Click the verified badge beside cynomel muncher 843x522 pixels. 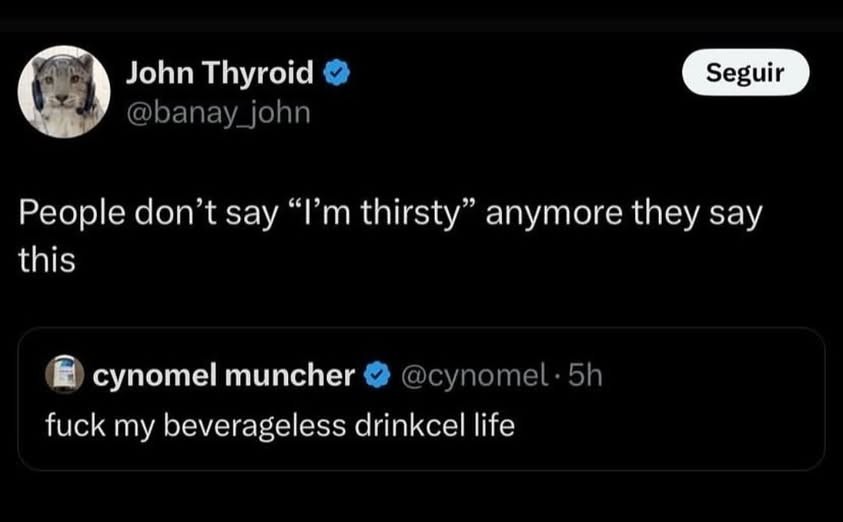tap(377, 376)
